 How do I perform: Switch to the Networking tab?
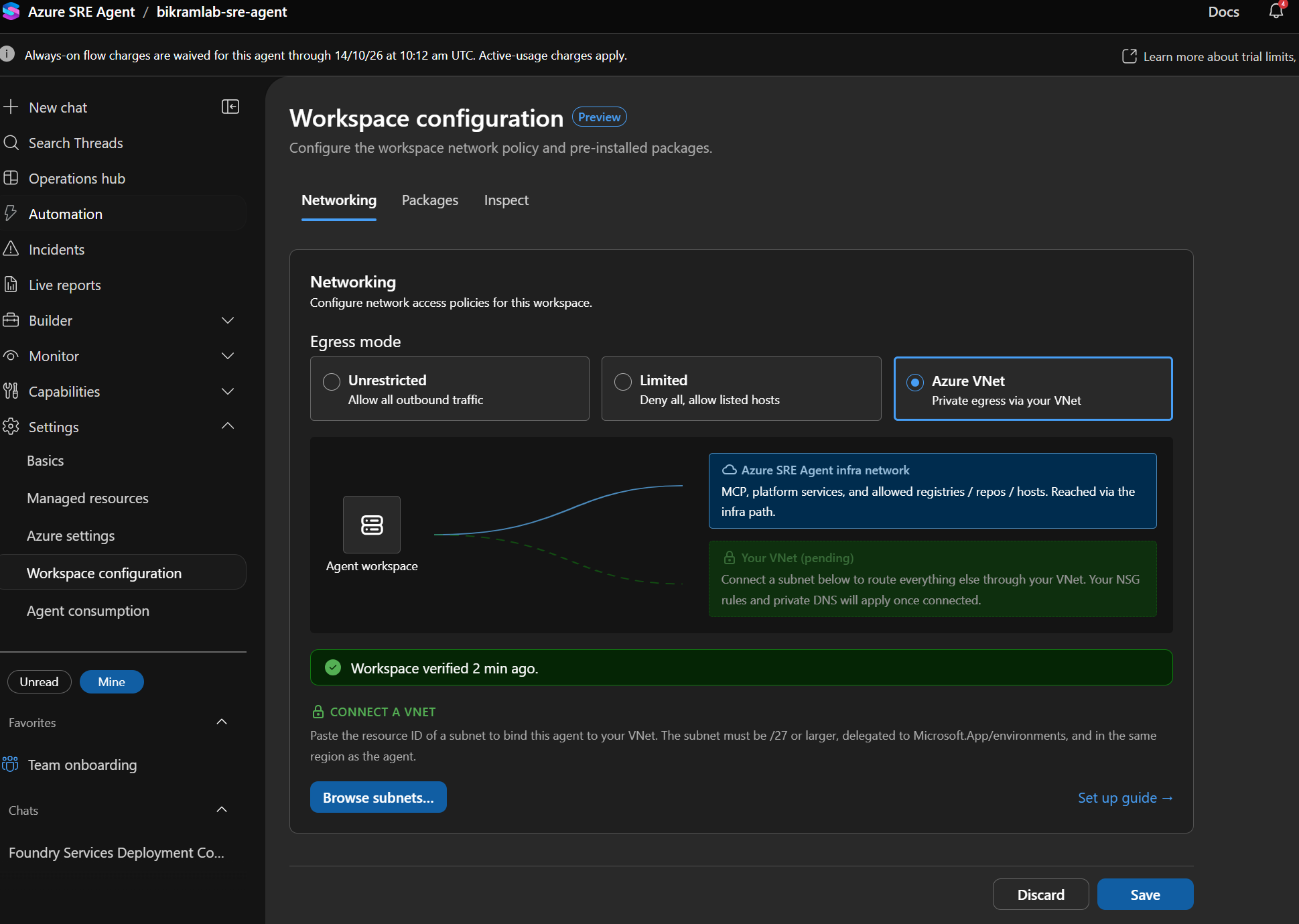(x=339, y=200)
